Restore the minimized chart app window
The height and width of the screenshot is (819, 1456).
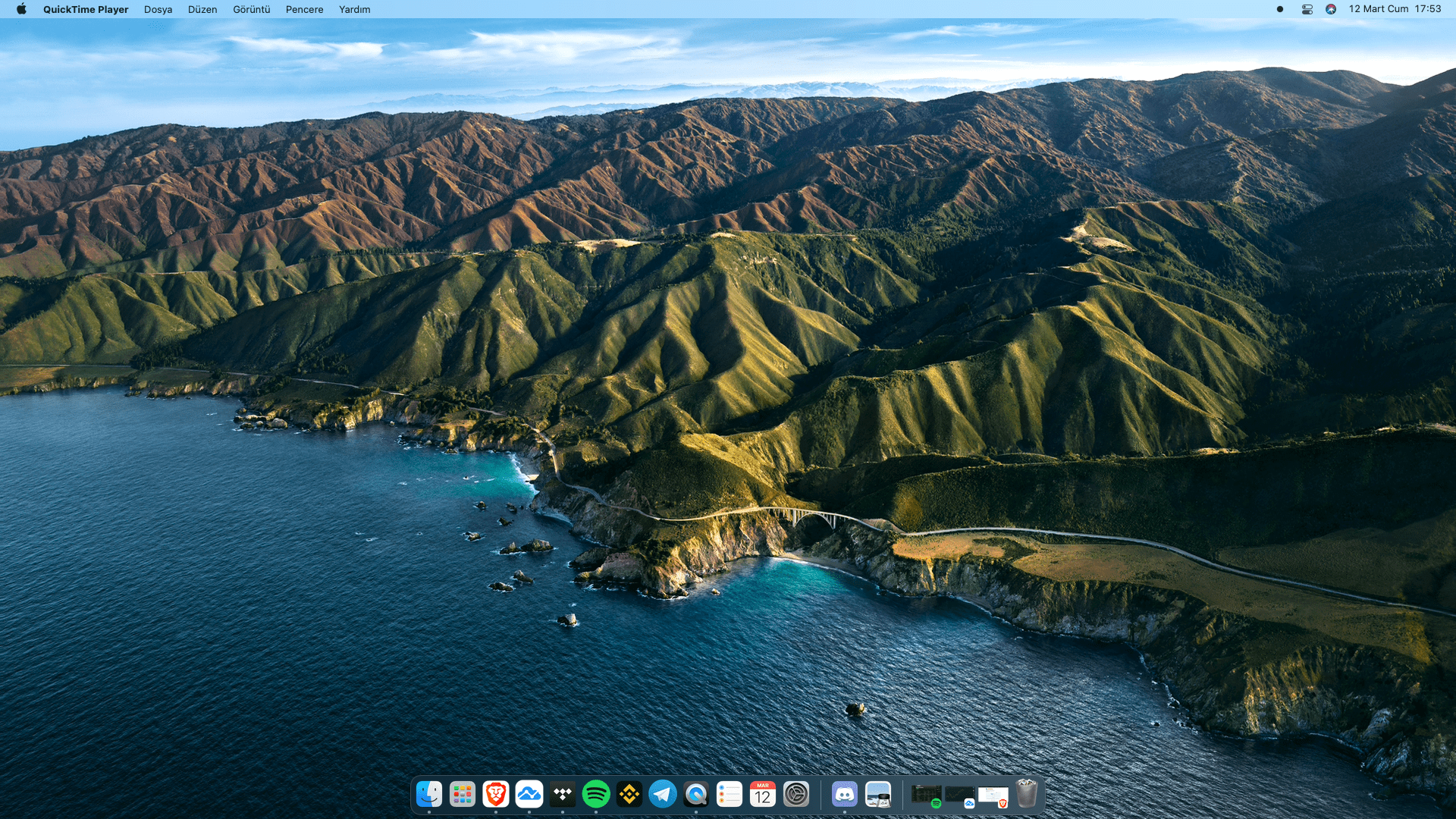(x=960, y=795)
